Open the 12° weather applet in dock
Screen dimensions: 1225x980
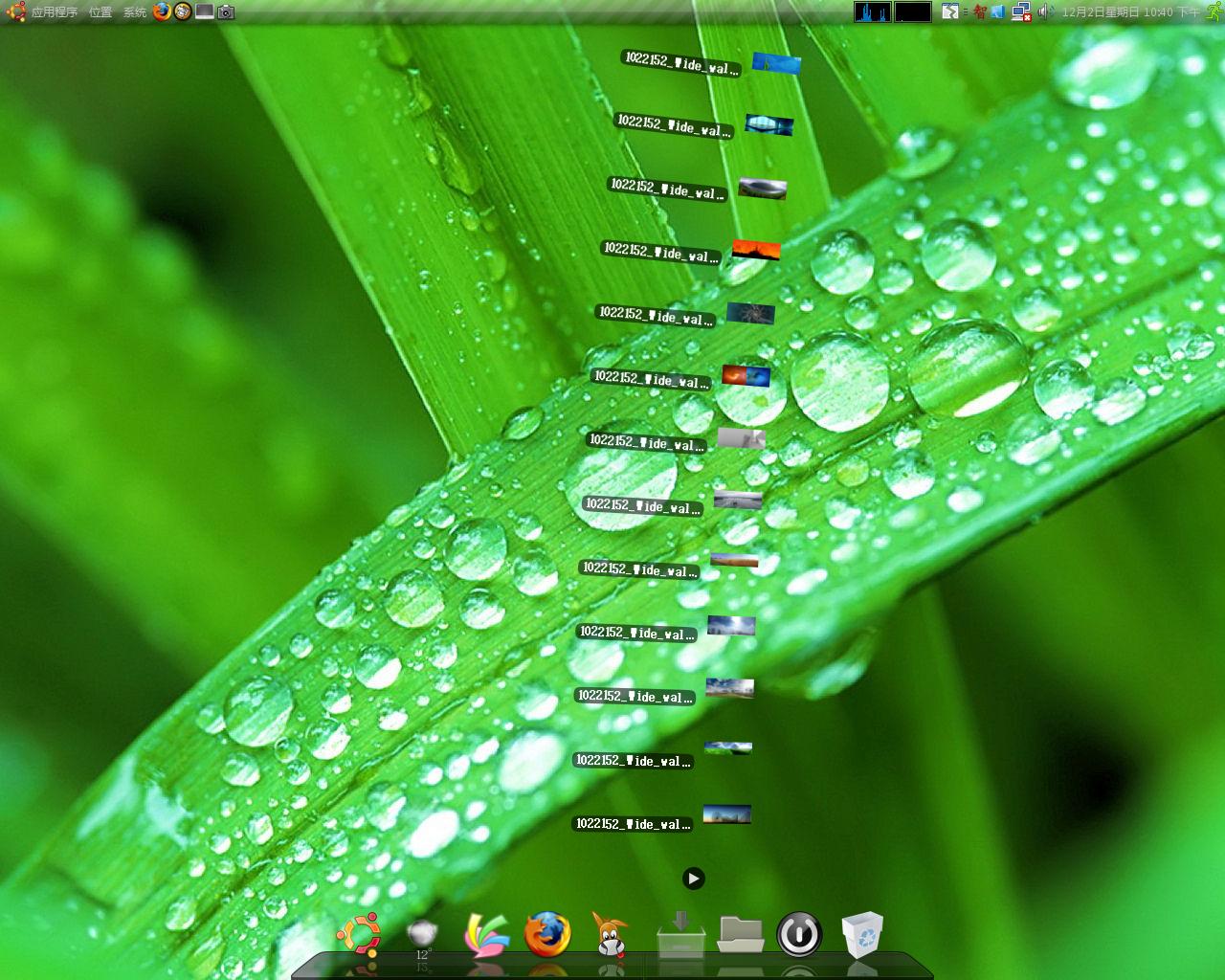[x=422, y=938]
